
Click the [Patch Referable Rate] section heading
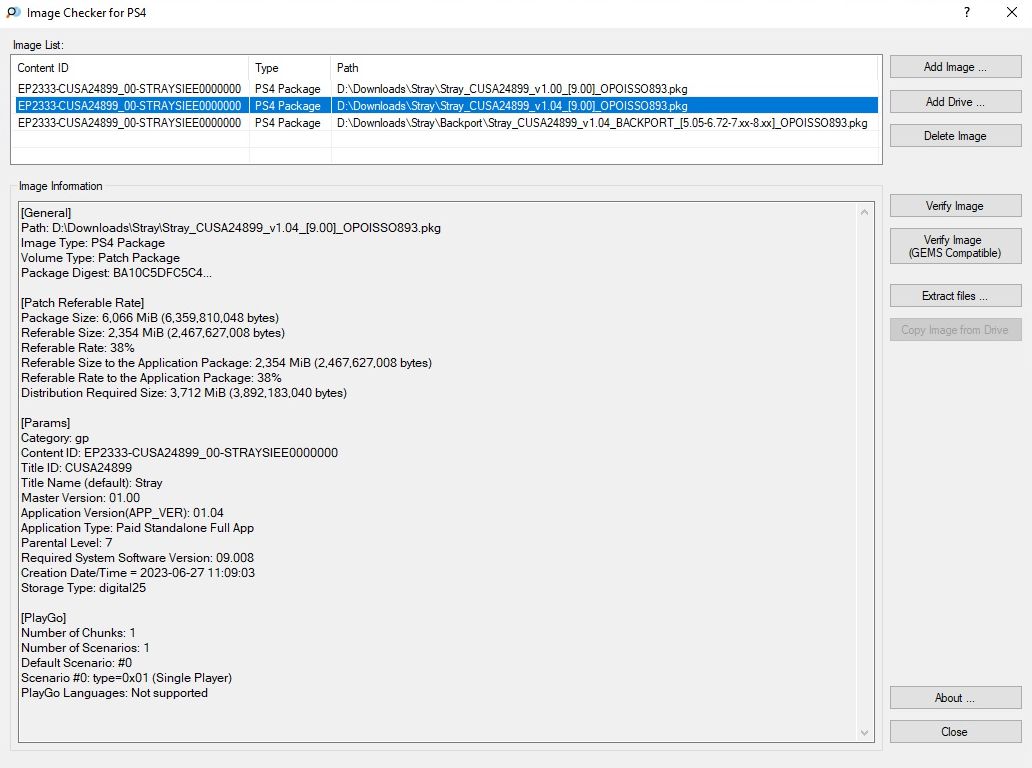(82, 303)
